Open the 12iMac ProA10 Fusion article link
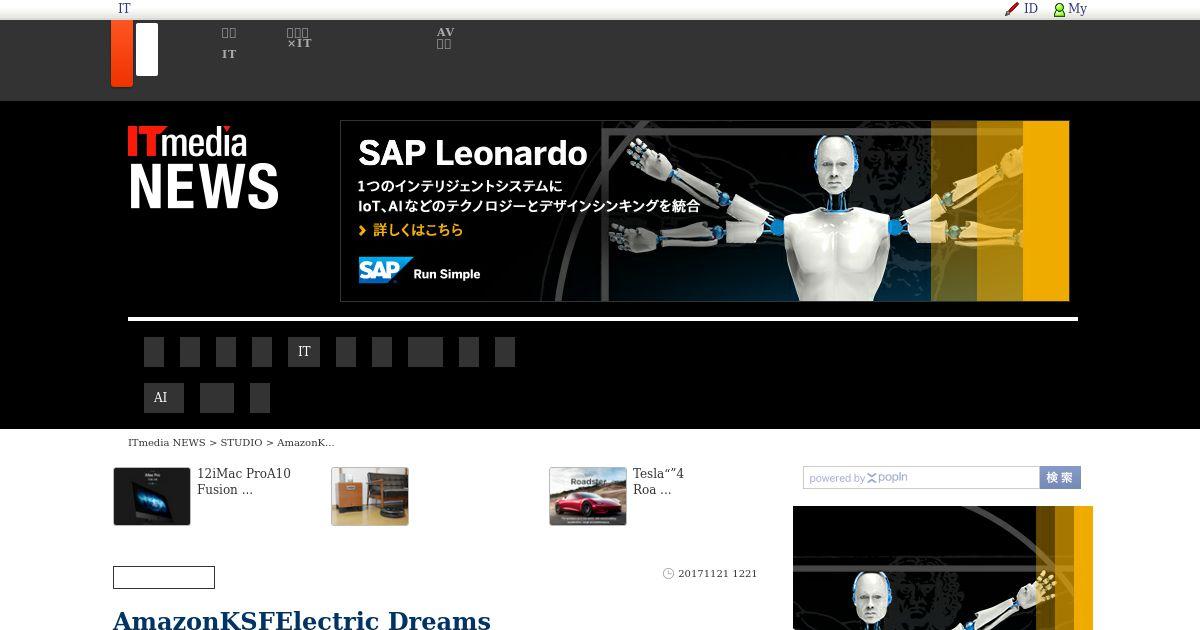 click(243, 482)
